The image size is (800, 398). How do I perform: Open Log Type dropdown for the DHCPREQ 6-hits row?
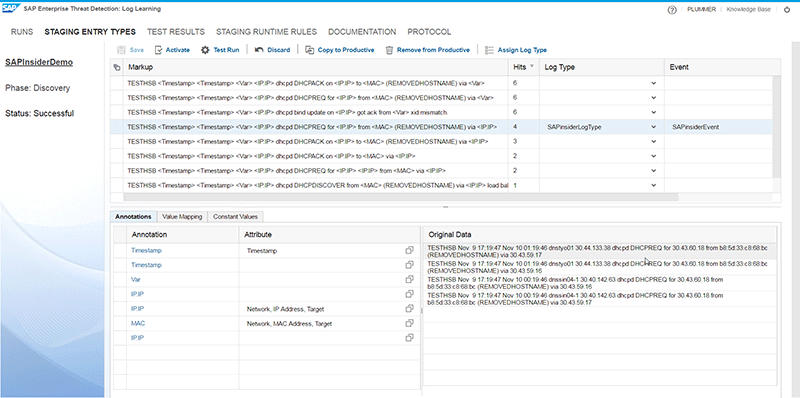[x=654, y=97]
